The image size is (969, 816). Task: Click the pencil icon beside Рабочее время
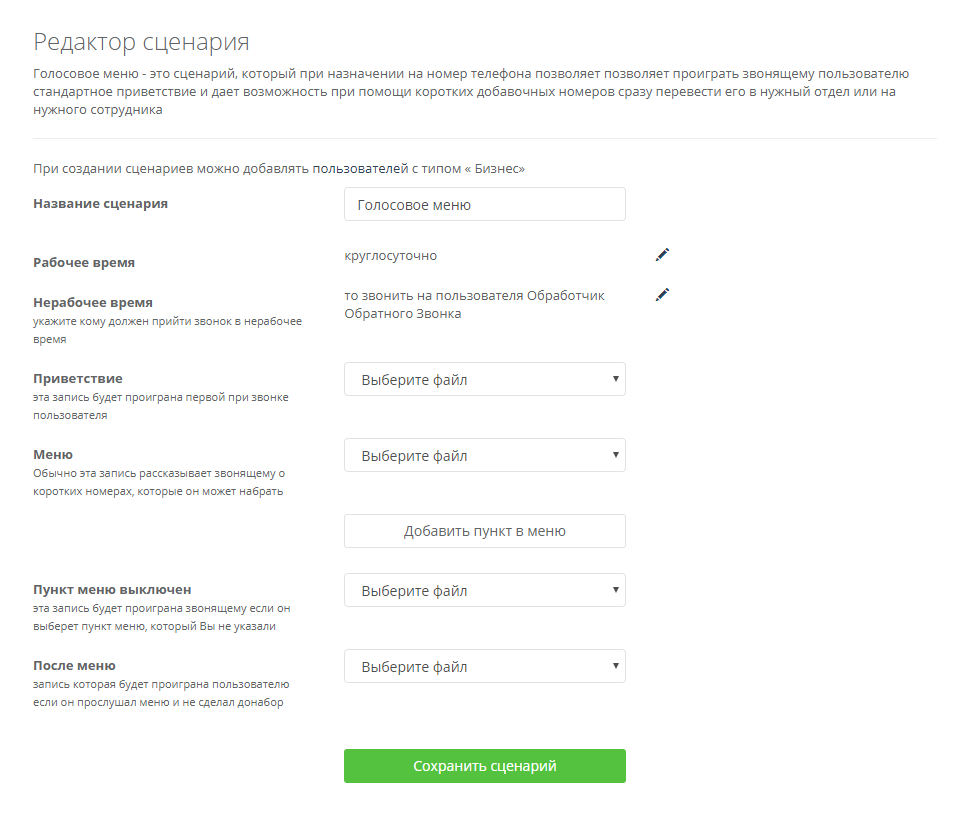(x=662, y=255)
